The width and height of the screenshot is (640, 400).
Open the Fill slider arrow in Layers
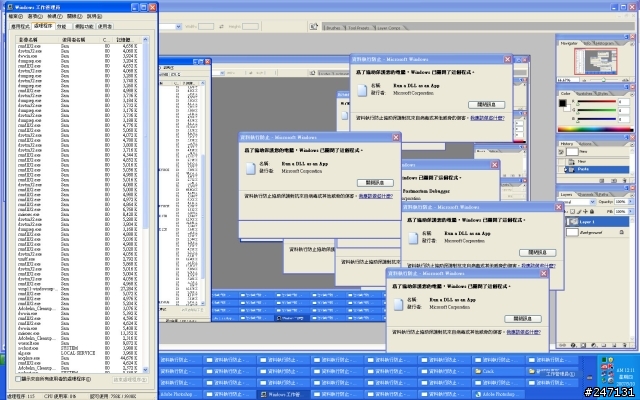[x=630, y=211]
